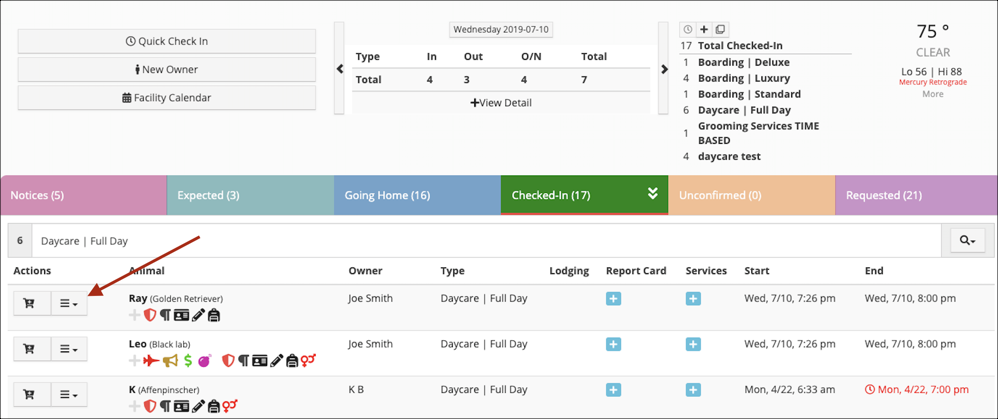Image resolution: width=998 pixels, height=419 pixels.
Task: Click the megaphone icon under Leo
Action: [169, 360]
